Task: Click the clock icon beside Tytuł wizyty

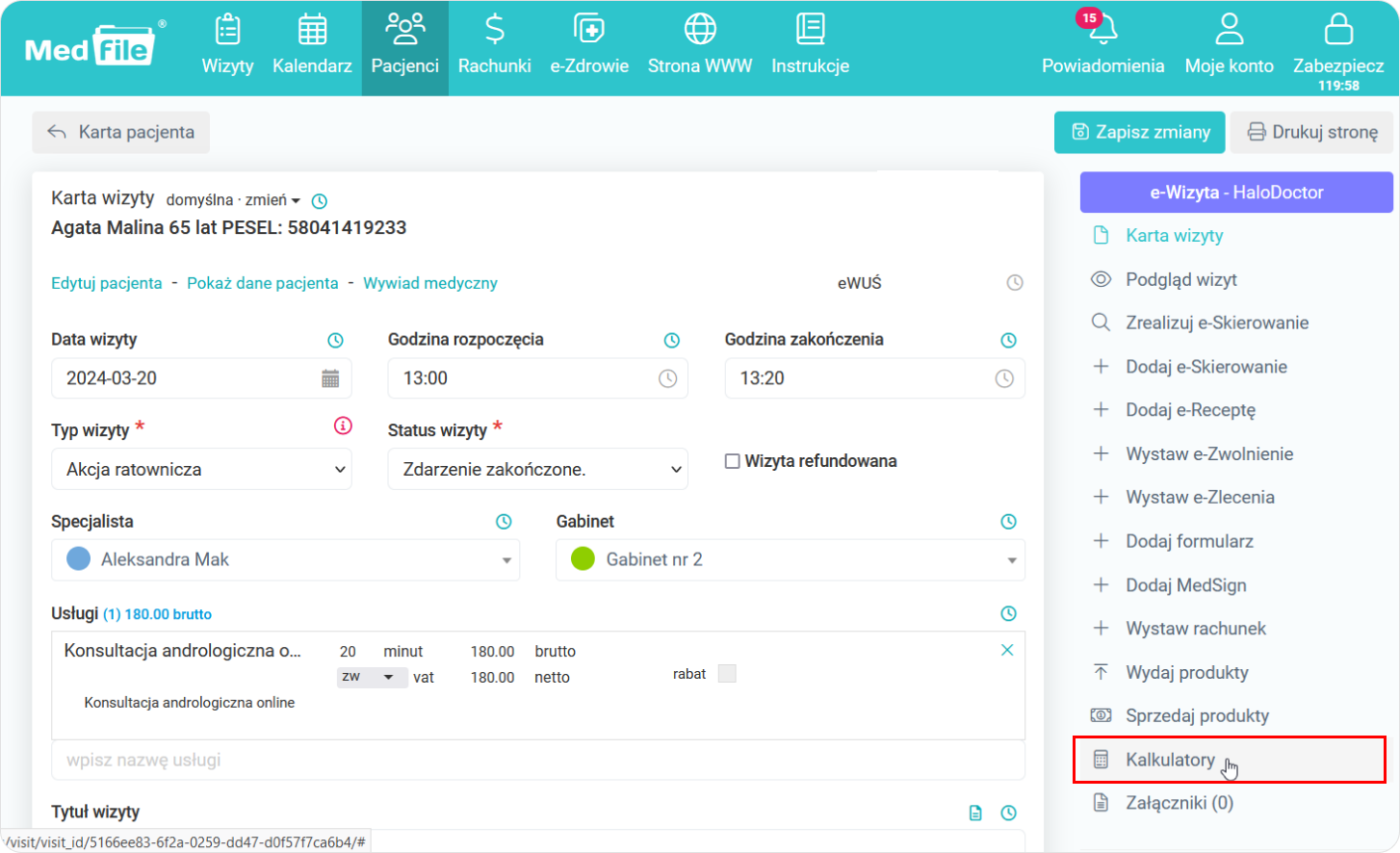Action: point(1008,813)
